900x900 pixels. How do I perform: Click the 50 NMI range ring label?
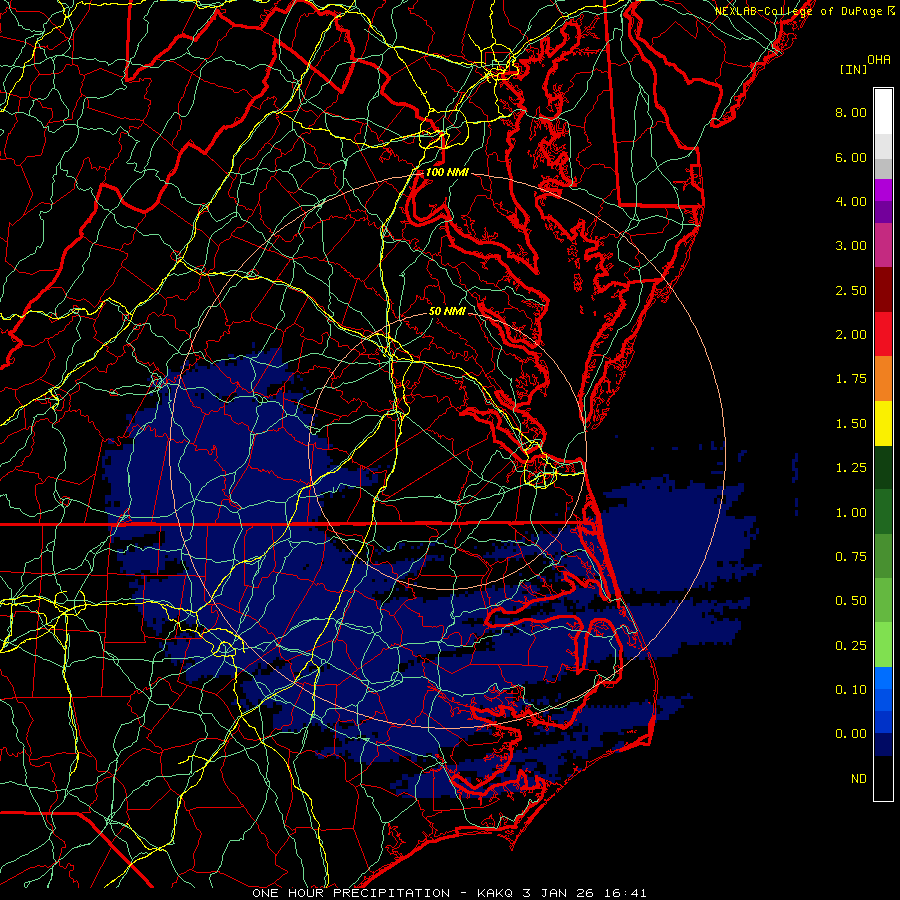(447, 311)
